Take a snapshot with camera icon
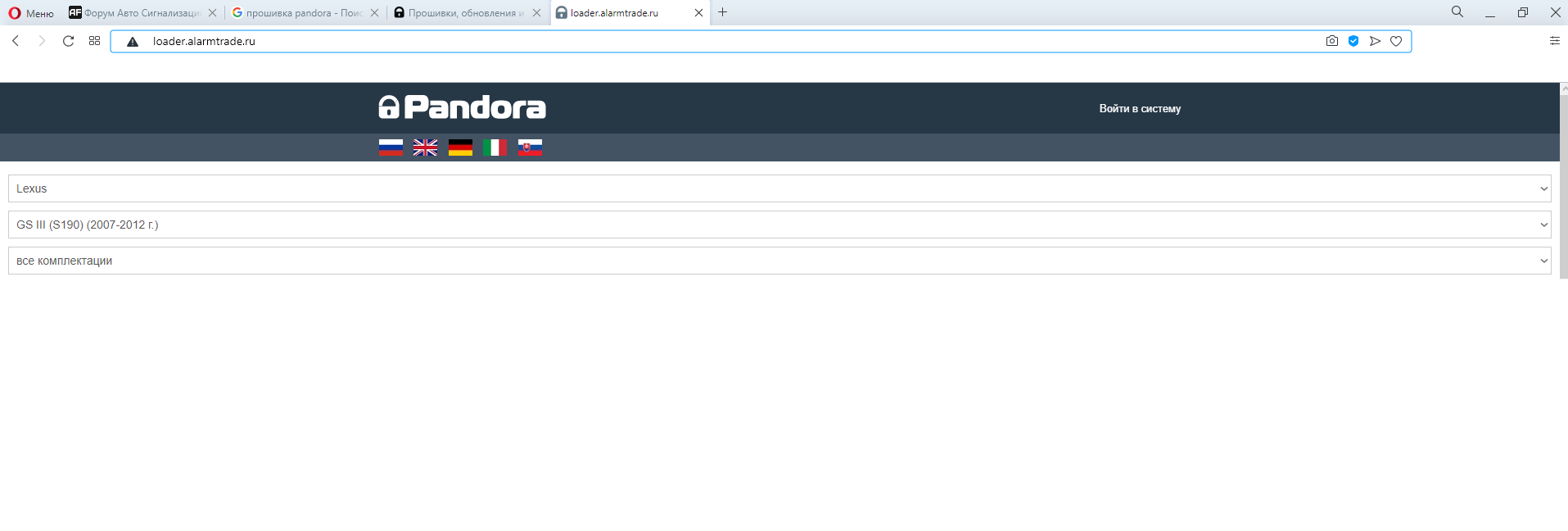This screenshot has height=531, width=1568. [x=1331, y=41]
